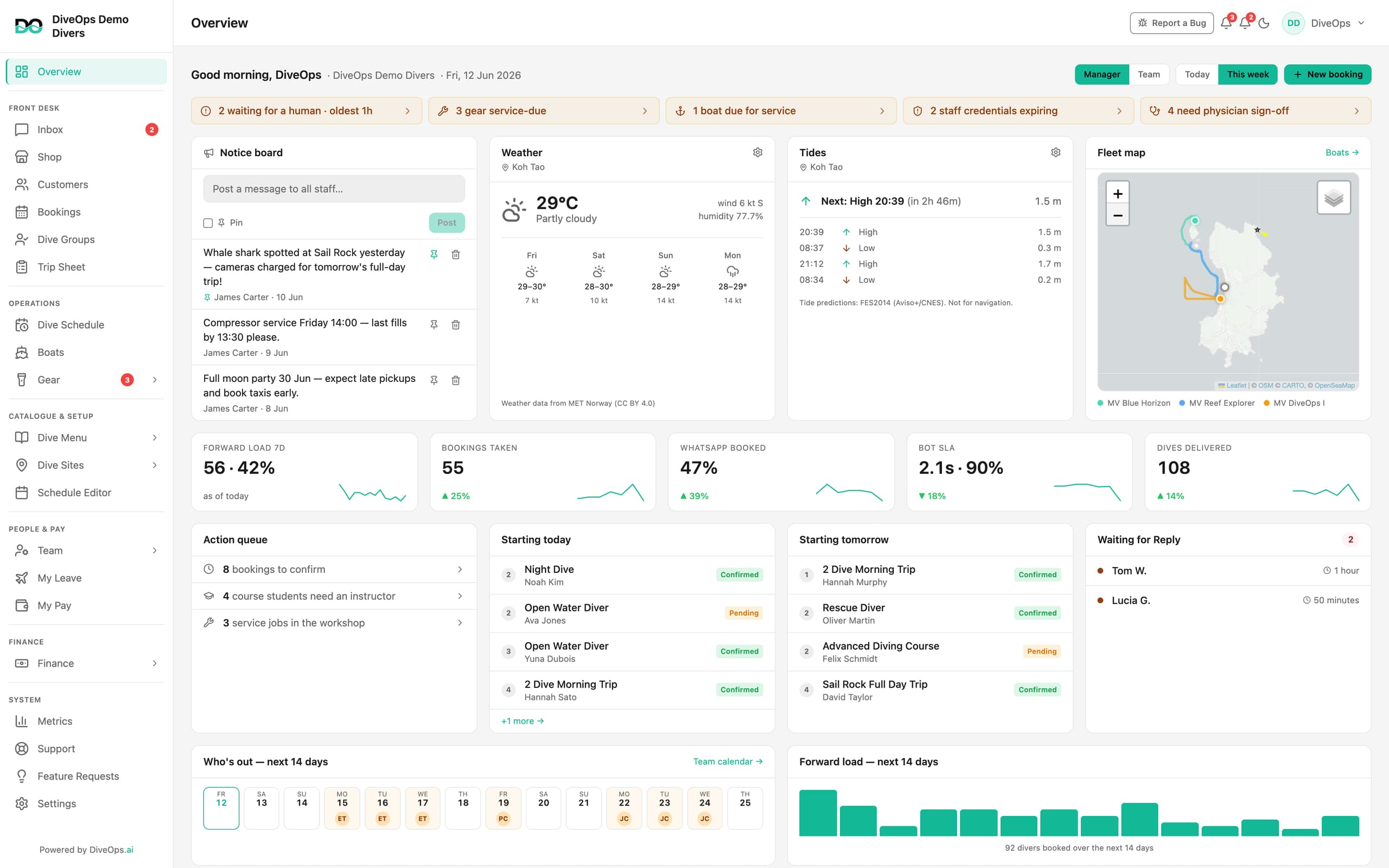
Task: Open 4 need physician sign-off alert
Action: (1256, 111)
